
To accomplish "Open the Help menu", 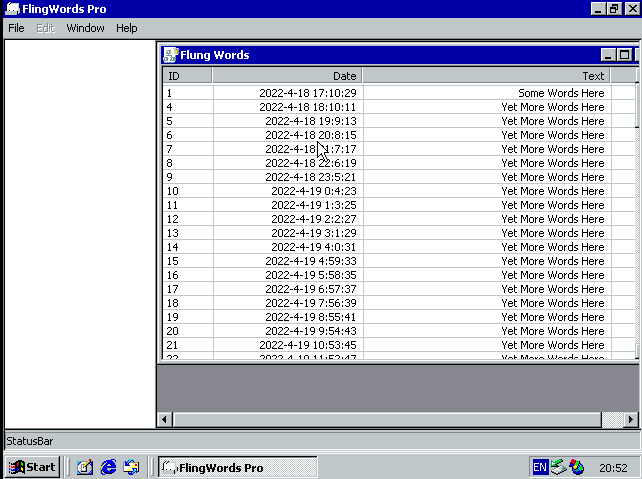I will 127,28.
